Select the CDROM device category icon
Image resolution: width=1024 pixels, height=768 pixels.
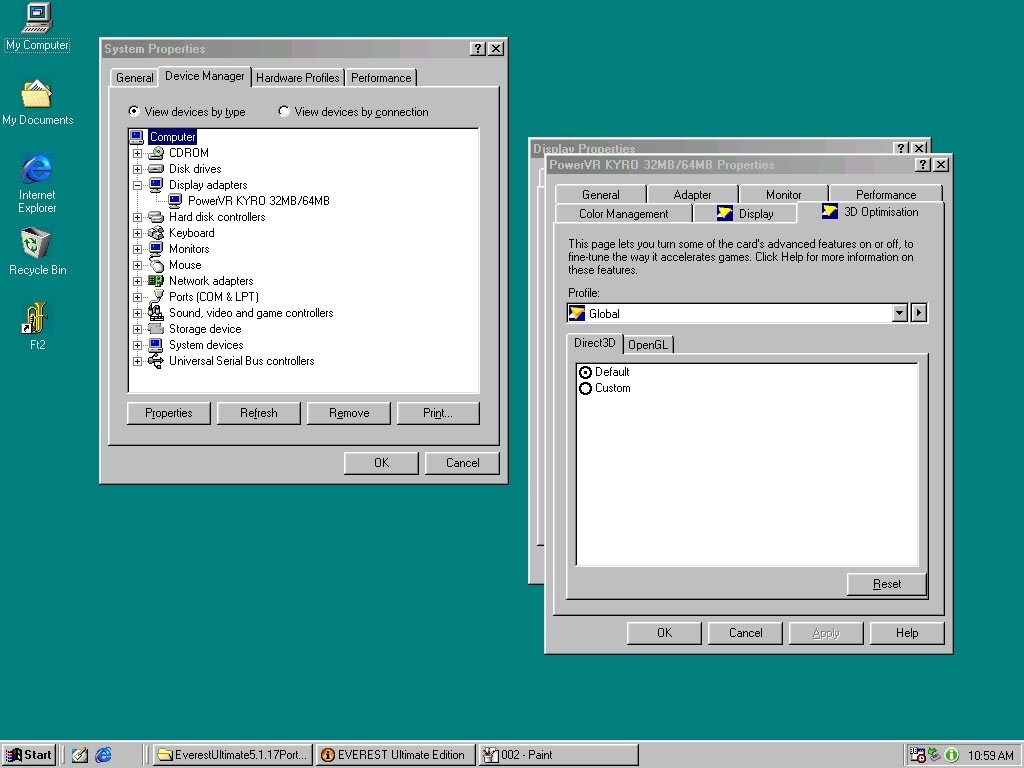click(x=155, y=153)
